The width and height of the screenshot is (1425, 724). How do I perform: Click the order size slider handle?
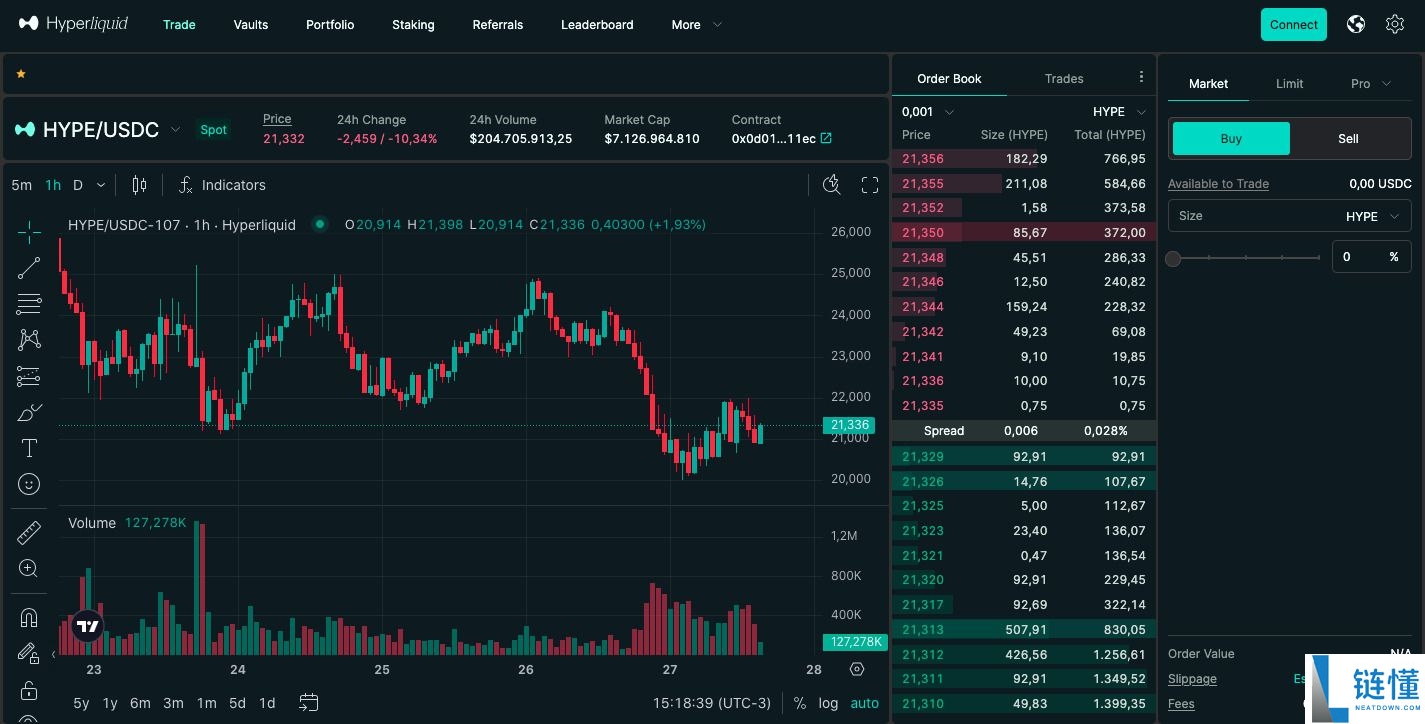pyautogui.click(x=1174, y=258)
